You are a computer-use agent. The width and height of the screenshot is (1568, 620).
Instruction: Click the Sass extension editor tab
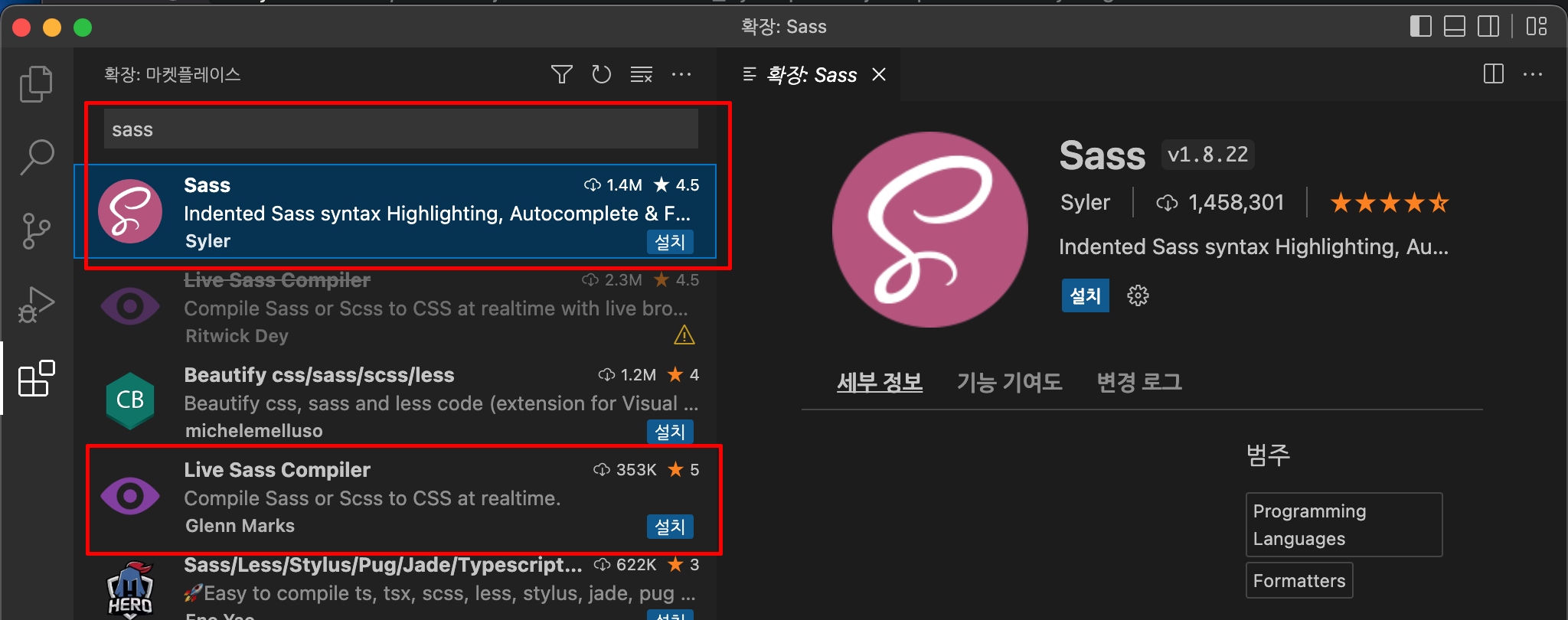click(x=812, y=74)
